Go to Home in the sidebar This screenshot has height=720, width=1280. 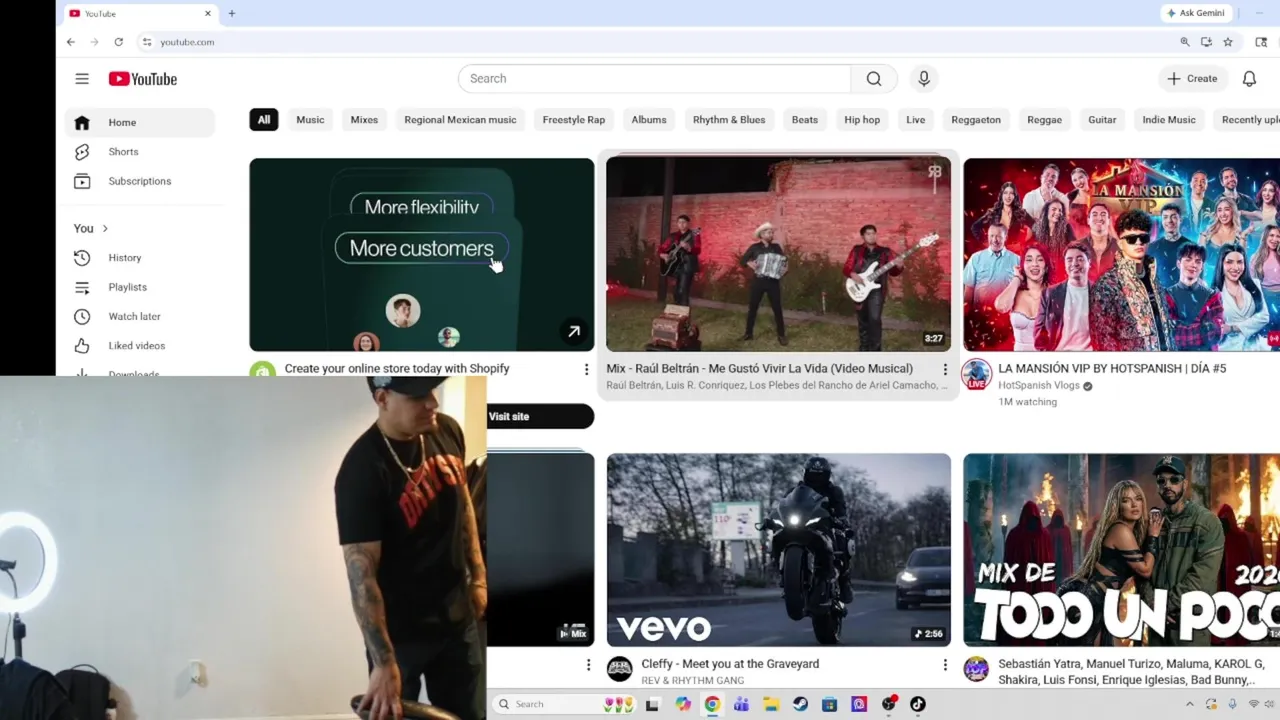tap(140, 122)
